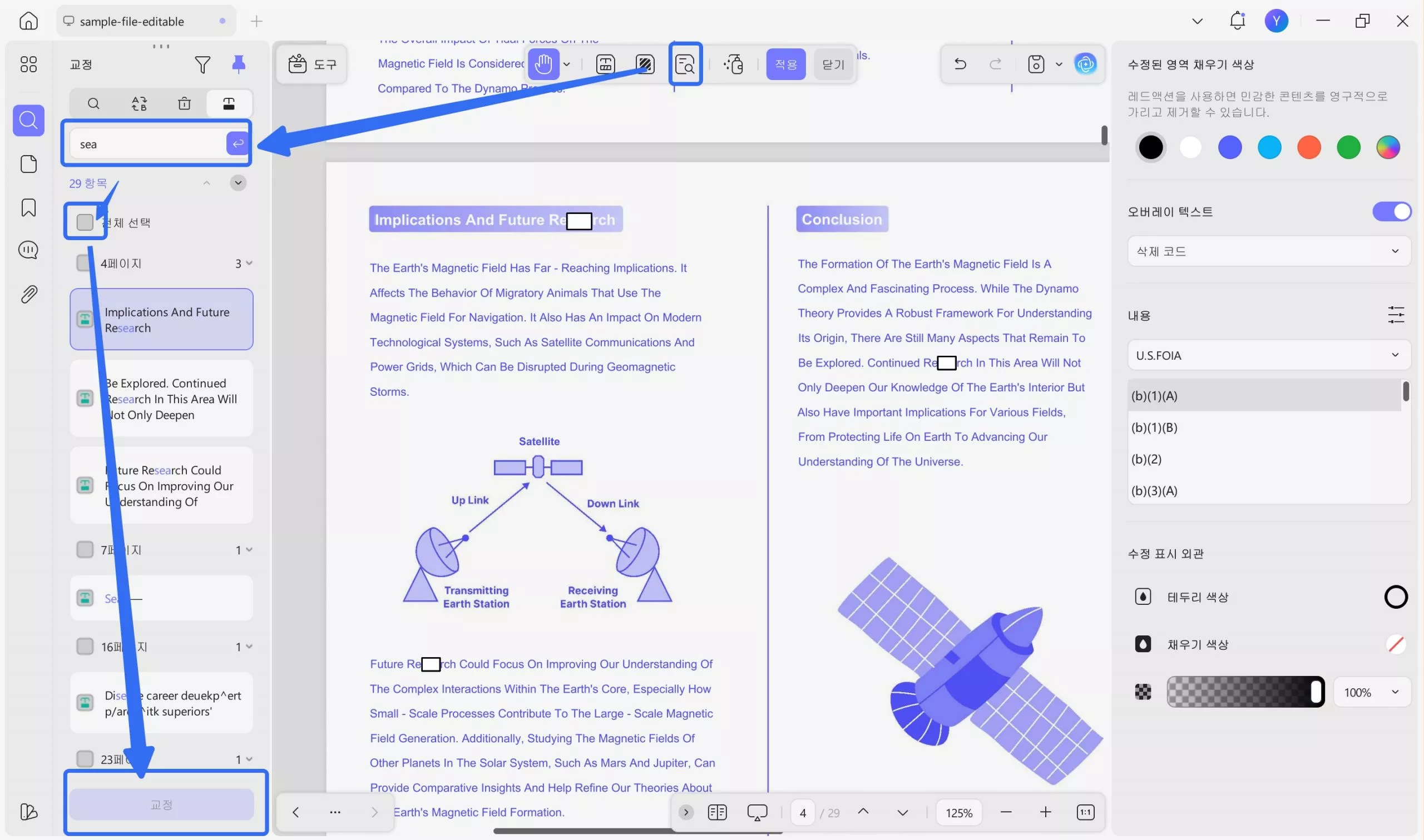
Task: Click the 적용 apply button
Action: 785,64
